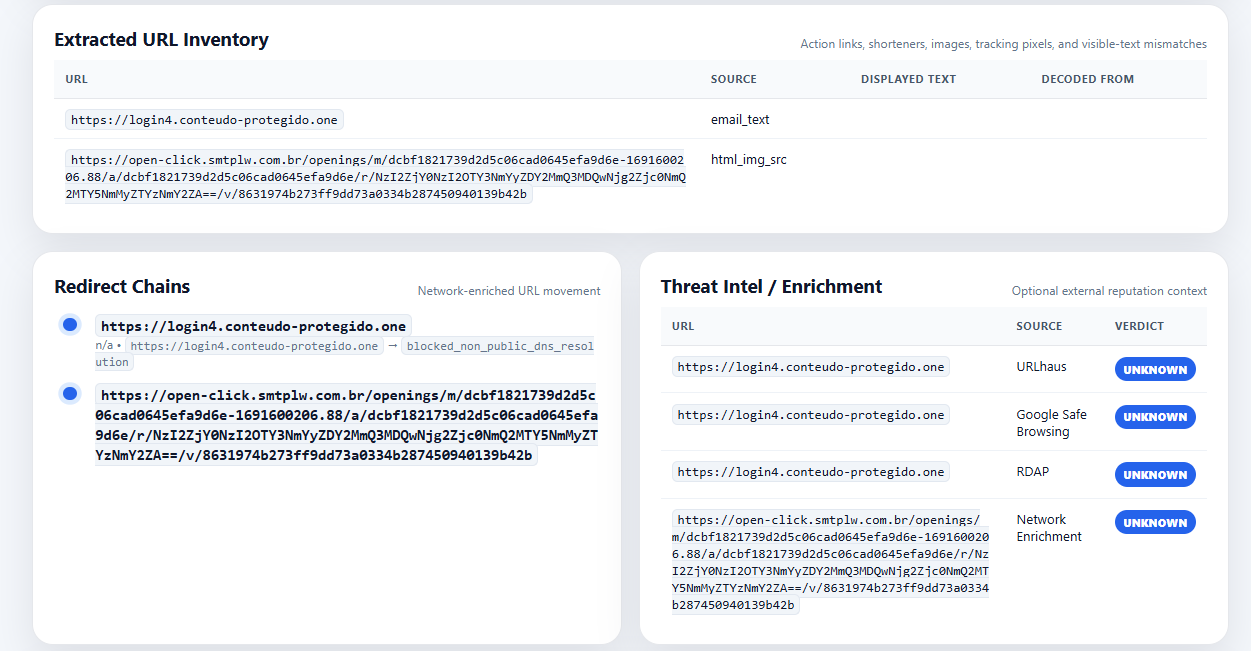Click the Network Enrichment UNKNOWN badge
1251x651 pixels.
coord(1155,522)
